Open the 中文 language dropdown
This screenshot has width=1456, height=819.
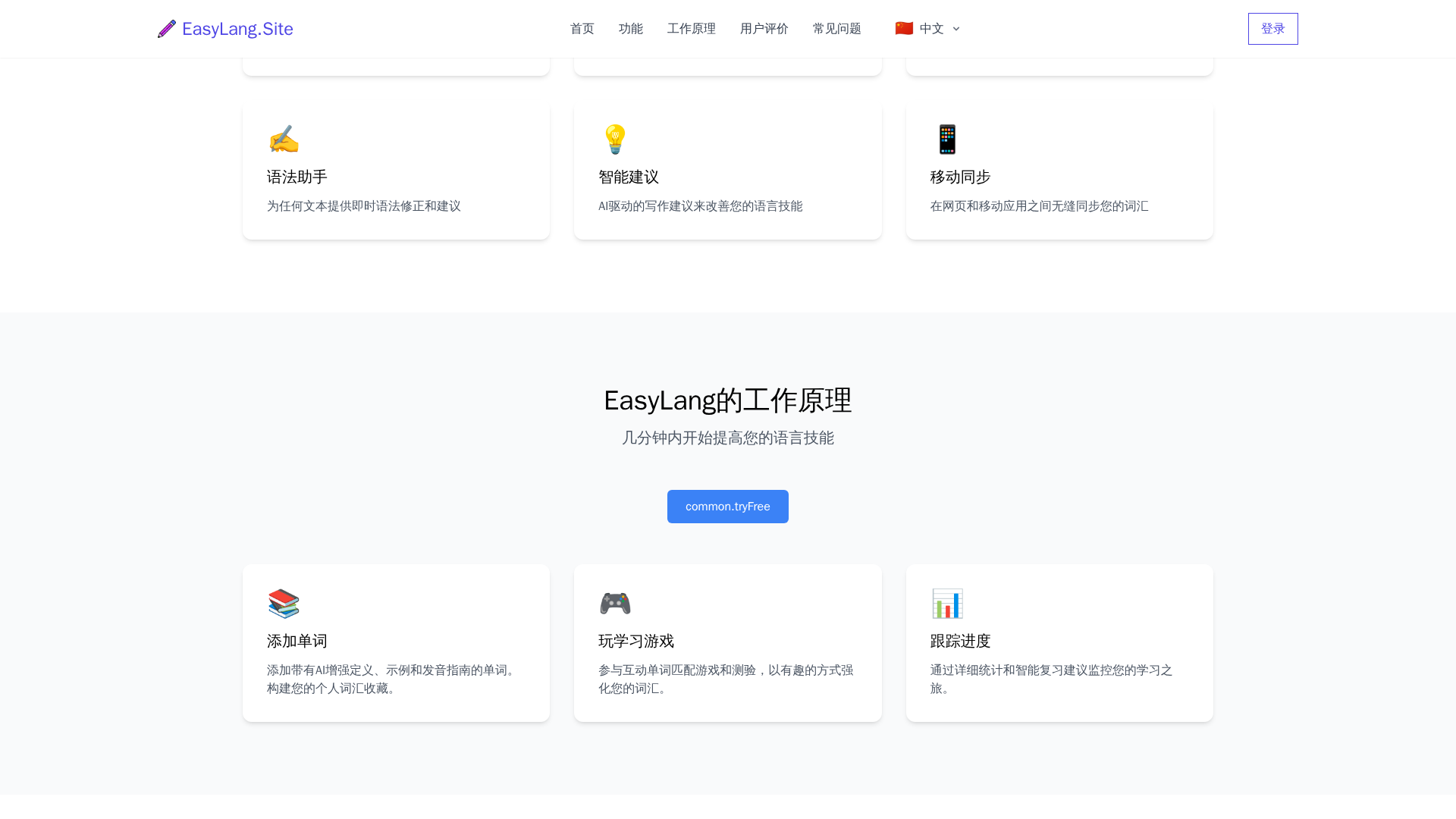(x=931, y=29)
